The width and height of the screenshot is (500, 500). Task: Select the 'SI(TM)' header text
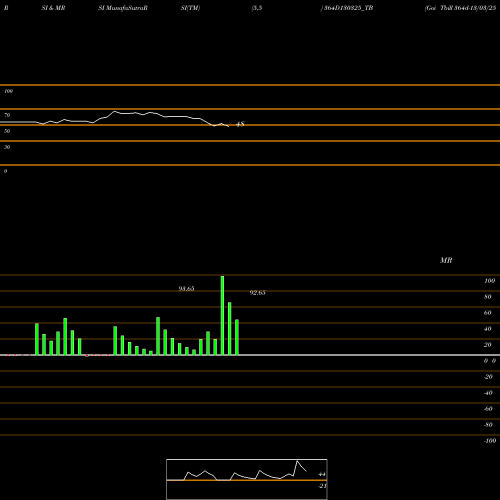(x=190, y=8)
